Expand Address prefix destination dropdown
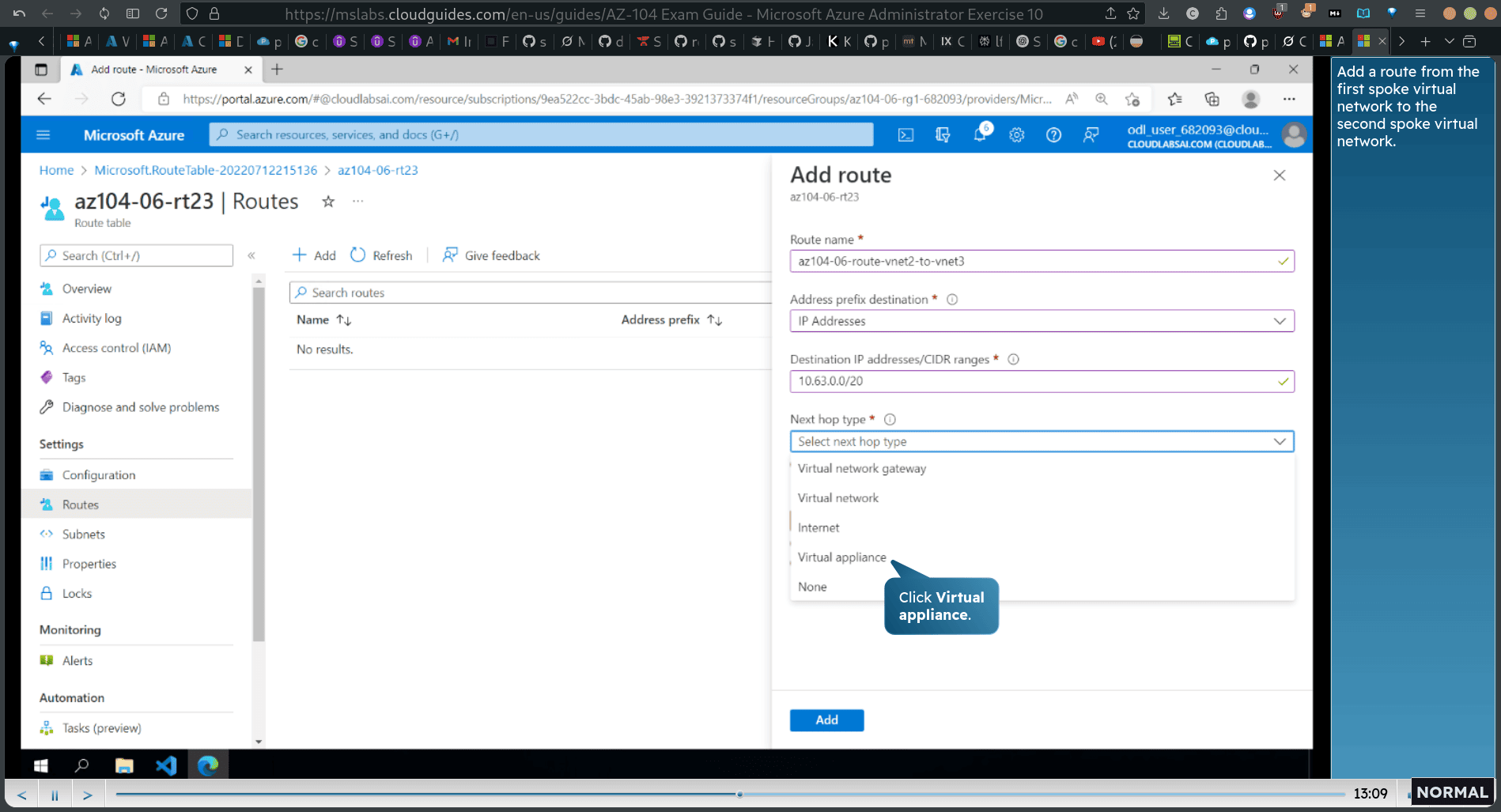The image size is (1501, 812). [x=1042, y=321]
